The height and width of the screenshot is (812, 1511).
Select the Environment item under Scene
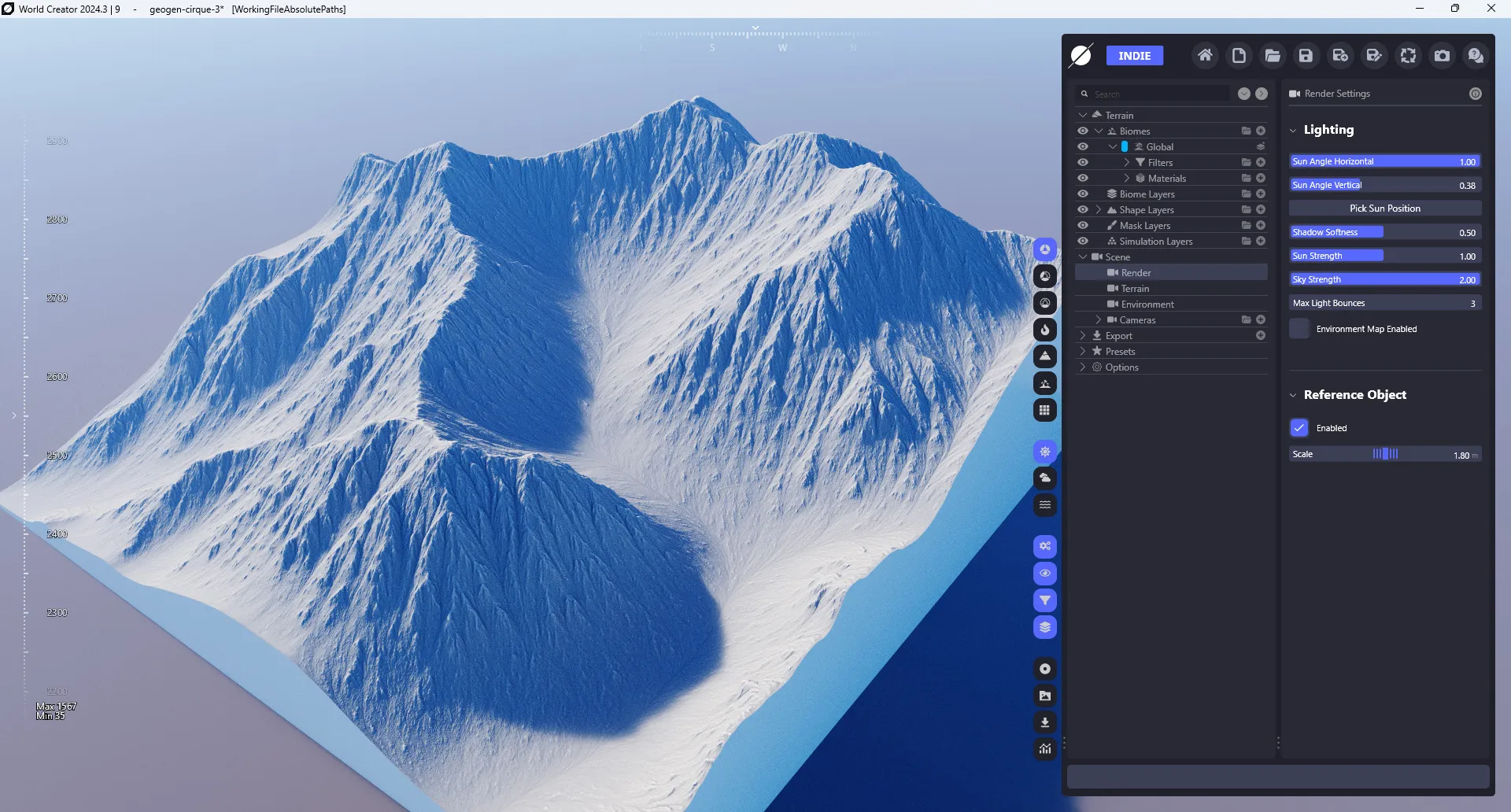pyautogui.click(x=1147, y=304)
